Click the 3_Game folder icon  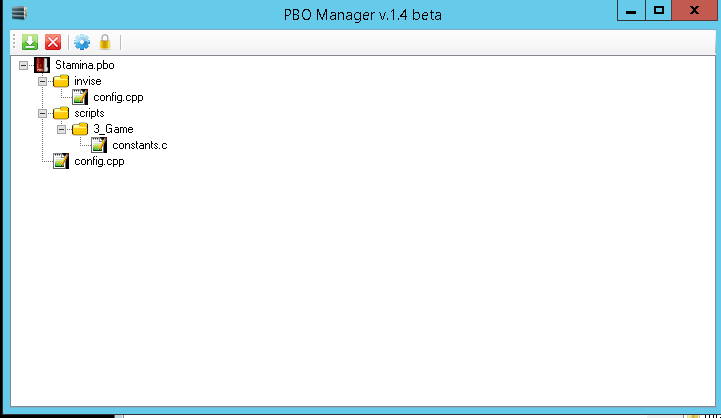pyautogui.click(x=80, y=129)
